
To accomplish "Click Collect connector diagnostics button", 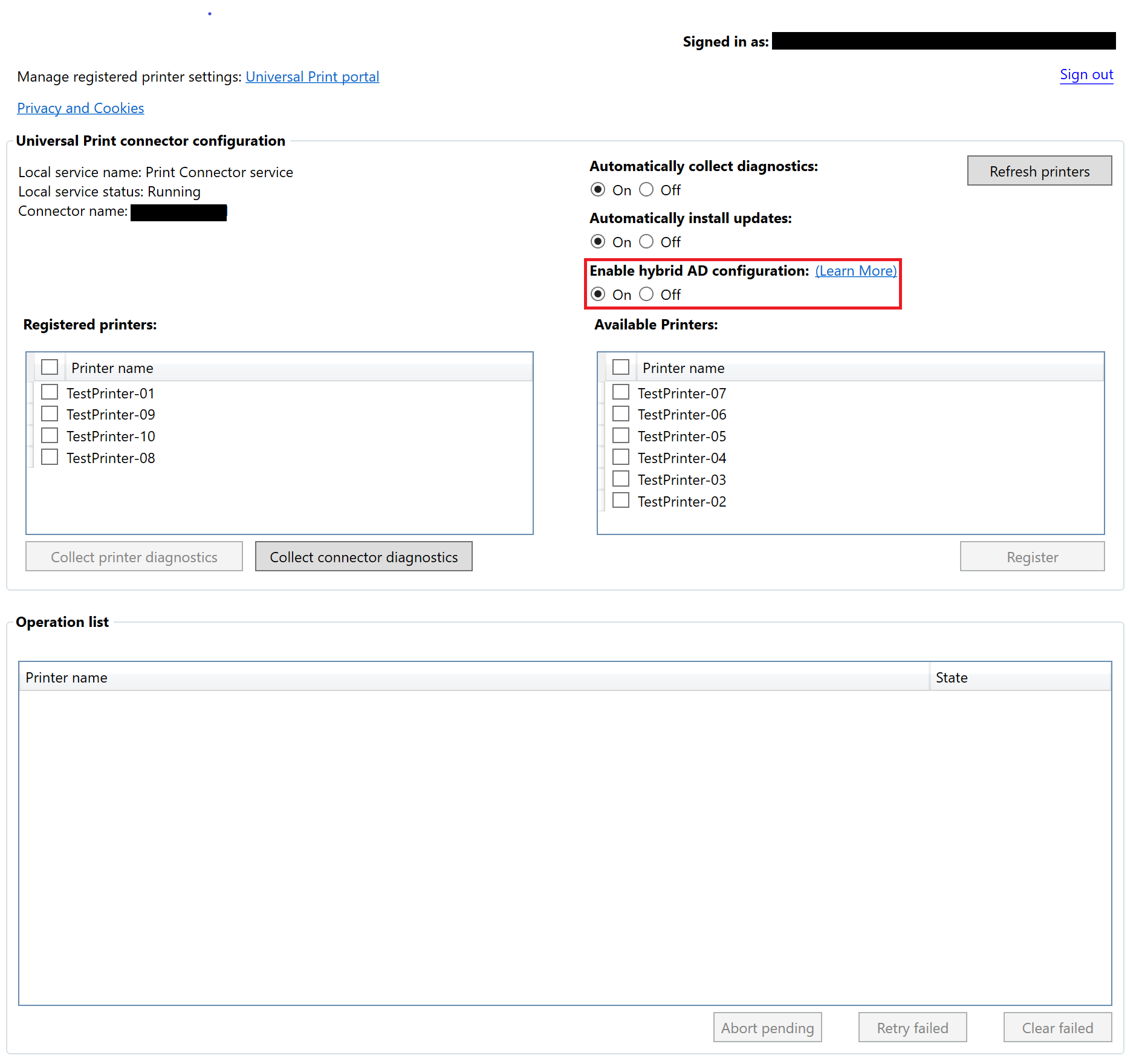I will point(363,557).
